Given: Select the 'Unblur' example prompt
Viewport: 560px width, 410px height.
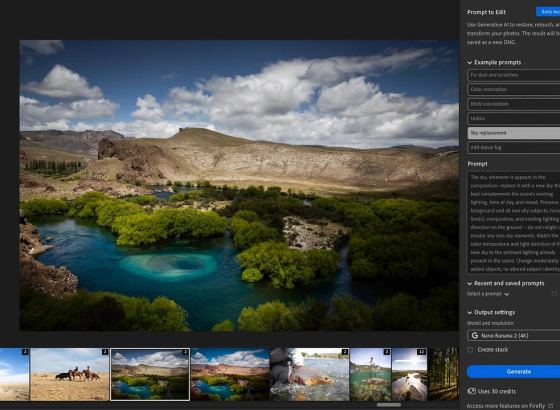Looking at the screenshot, I should (x=514, y=118).
